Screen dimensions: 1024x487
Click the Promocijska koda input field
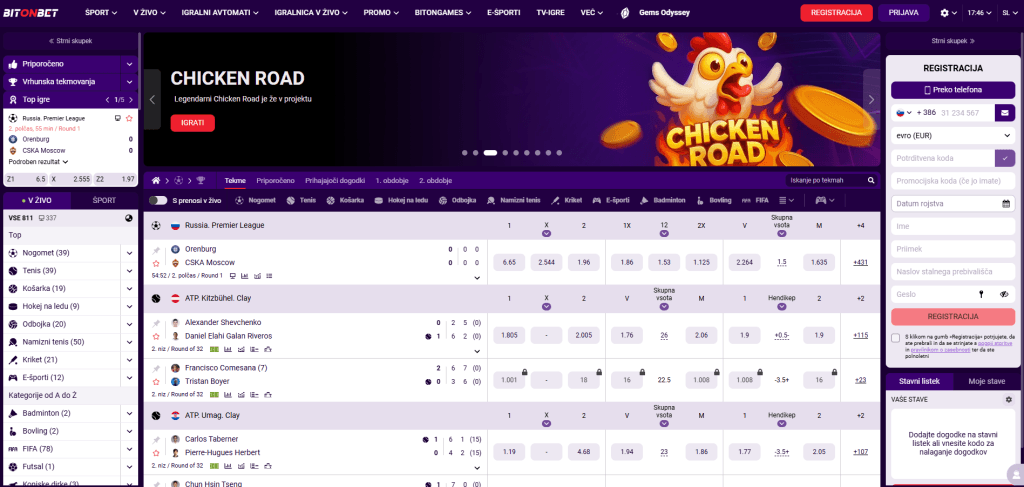953,181
